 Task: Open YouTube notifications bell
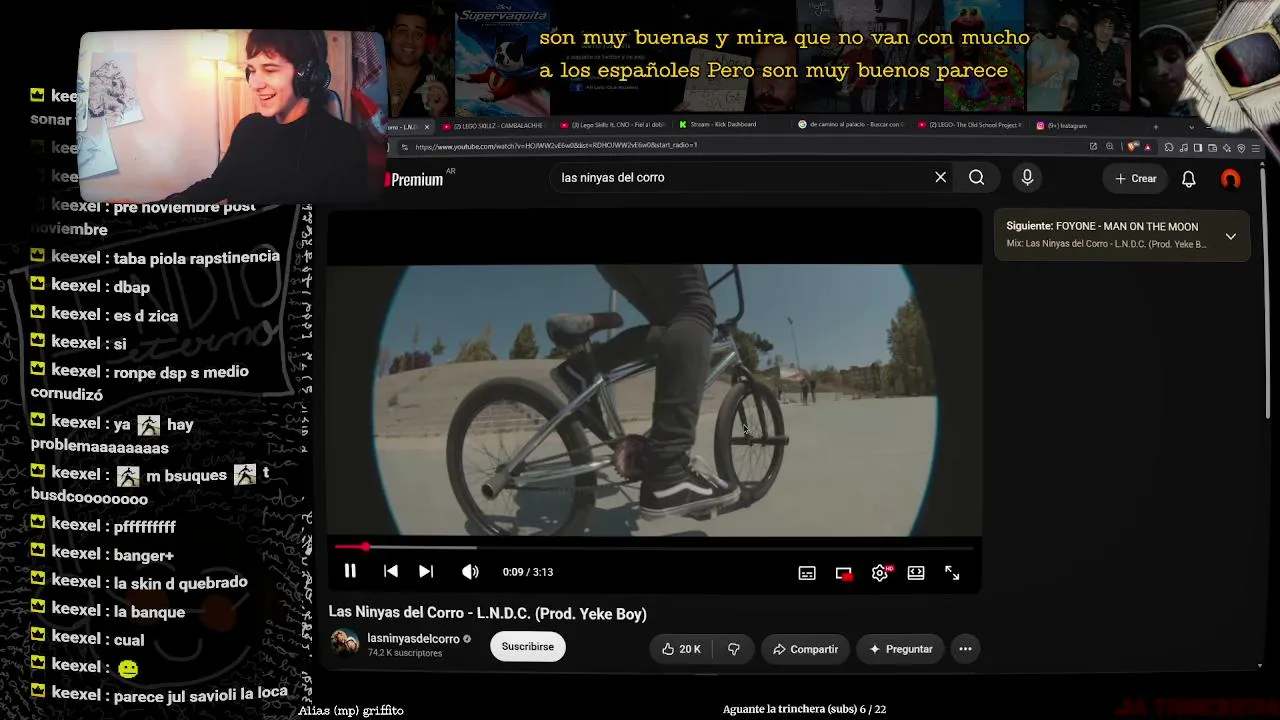click(1189, 179)
